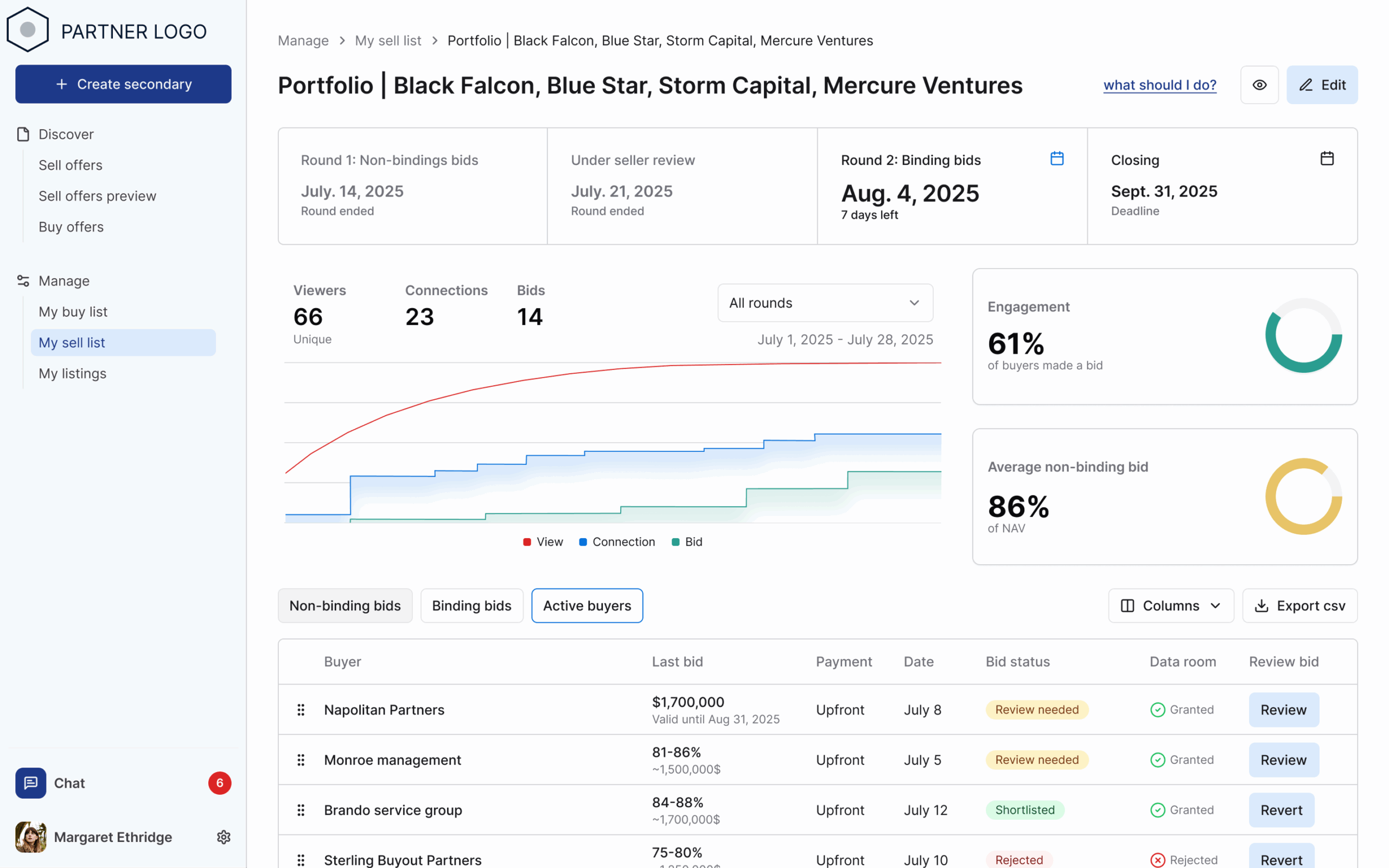Click the Engagement donut chart
The width and height of the screenshot is (1389, 868).
coord(1303,336)
